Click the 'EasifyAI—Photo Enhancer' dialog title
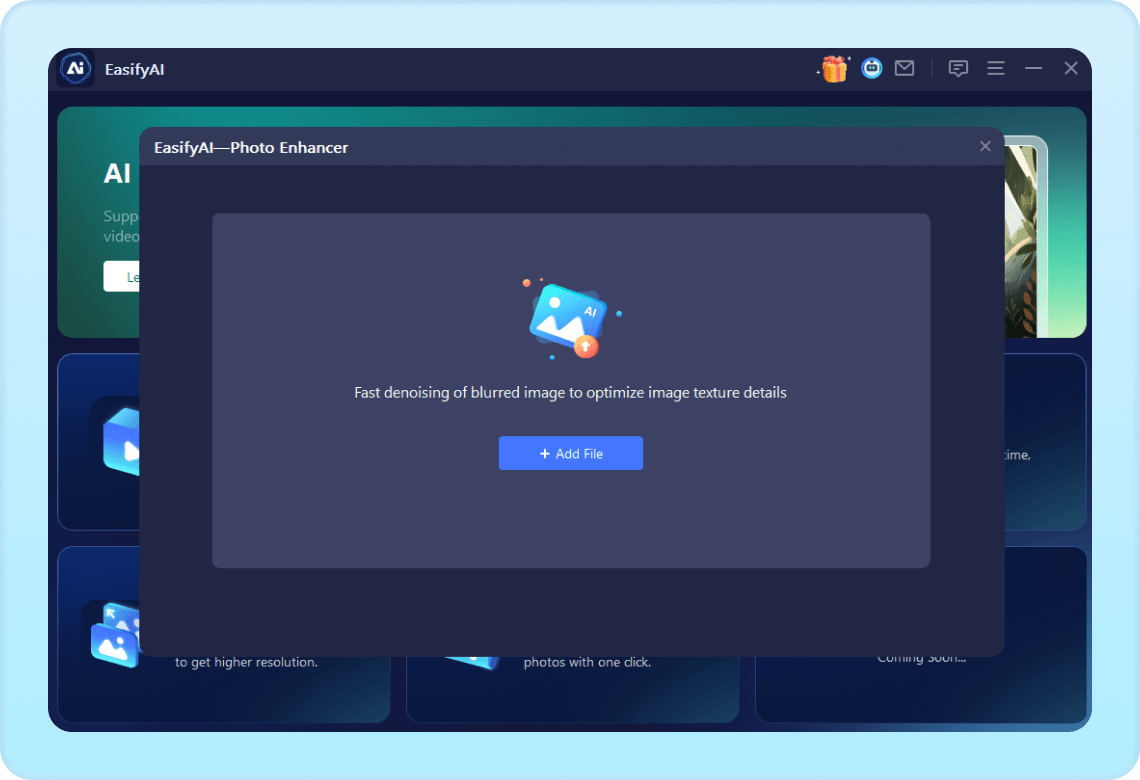This screenshot has height=780, width=1140. click(251, 148)
